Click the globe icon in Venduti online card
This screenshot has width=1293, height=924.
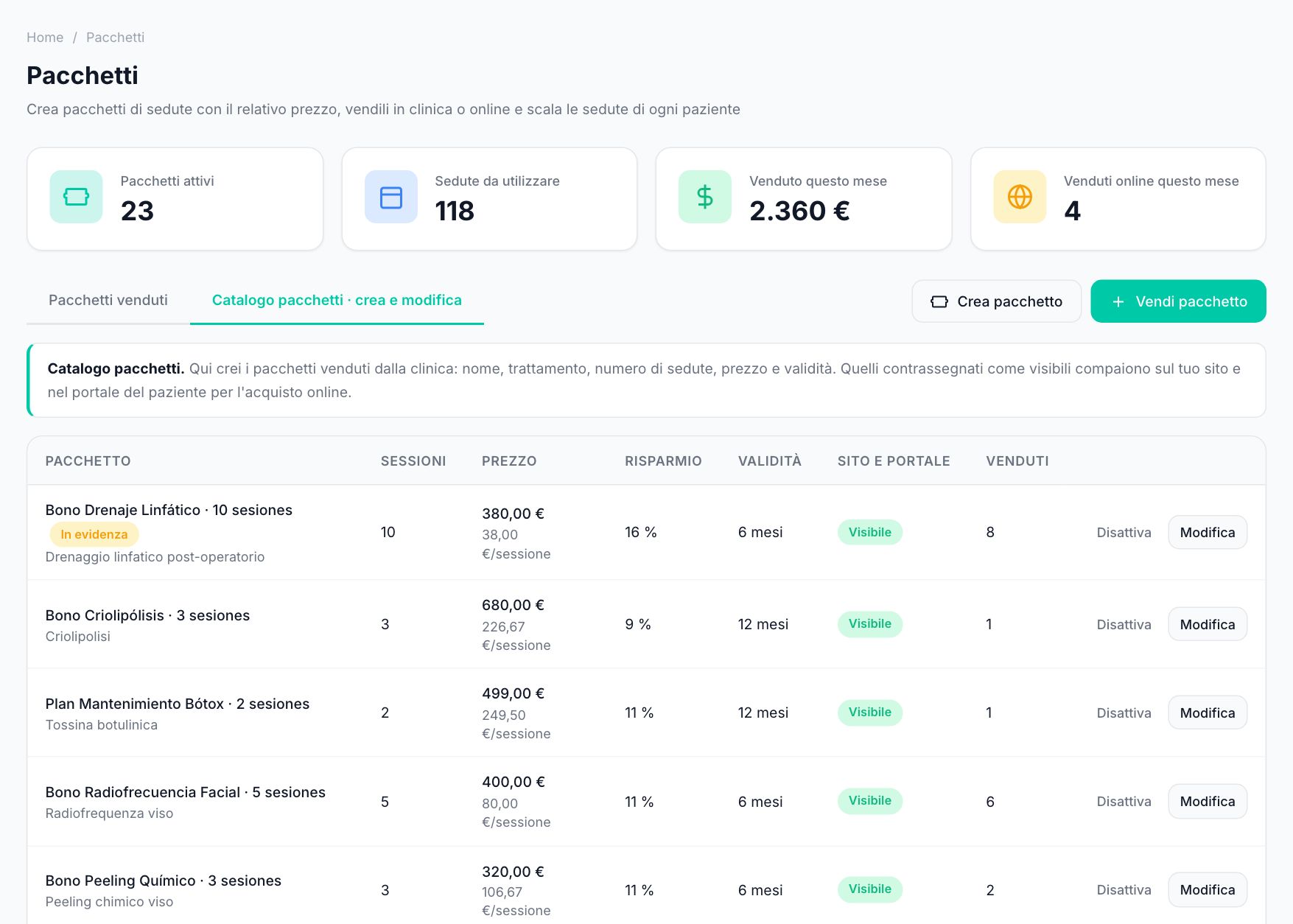pos(1020,197)
